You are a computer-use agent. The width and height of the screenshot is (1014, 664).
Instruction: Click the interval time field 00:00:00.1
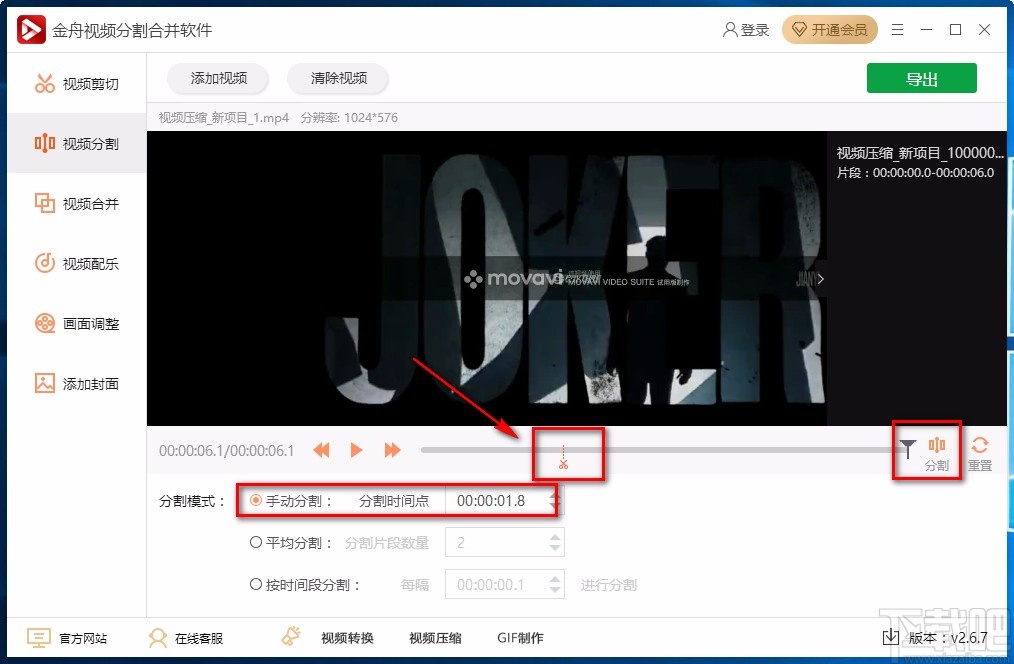497,584
